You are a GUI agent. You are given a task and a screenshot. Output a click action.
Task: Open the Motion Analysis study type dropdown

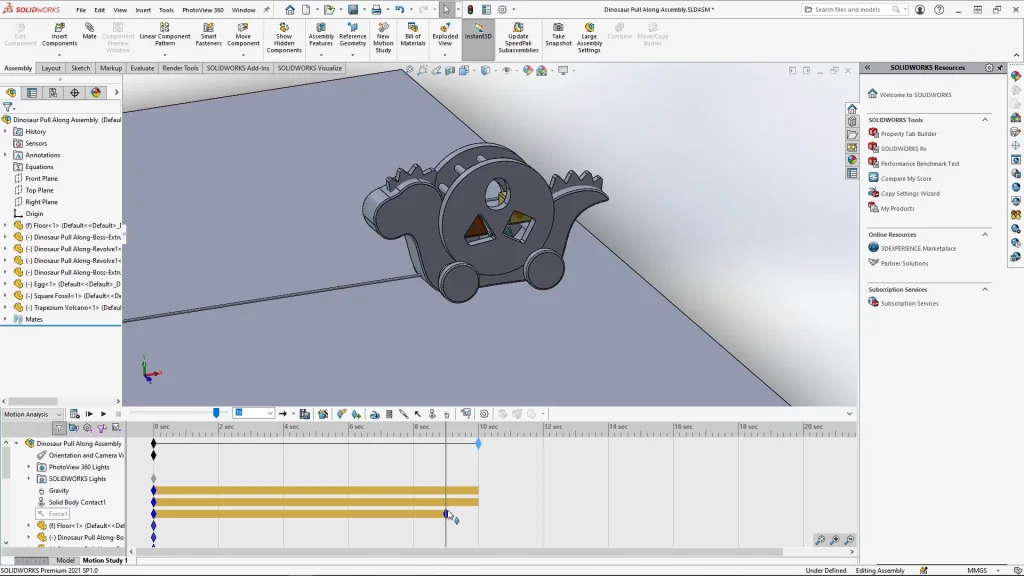(x=59, y=414)
